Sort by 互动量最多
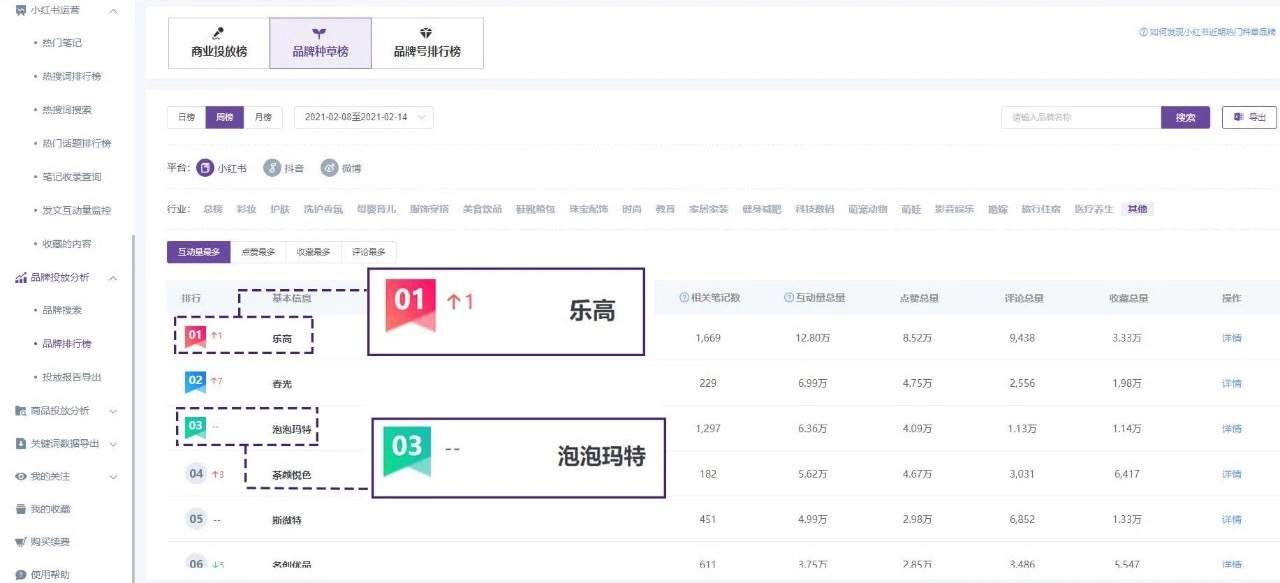The image size is (1280, 583). 199,253
